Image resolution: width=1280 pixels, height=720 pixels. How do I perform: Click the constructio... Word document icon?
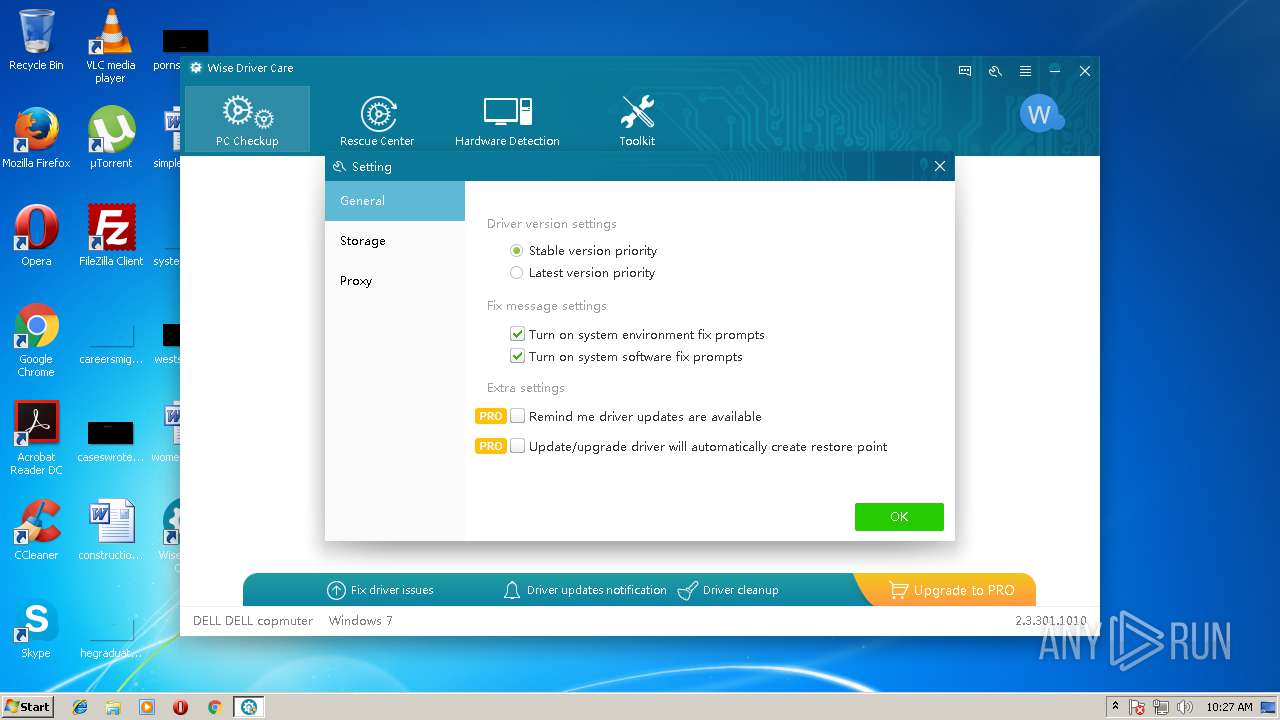pyautogui.click(x=110, y=530)
